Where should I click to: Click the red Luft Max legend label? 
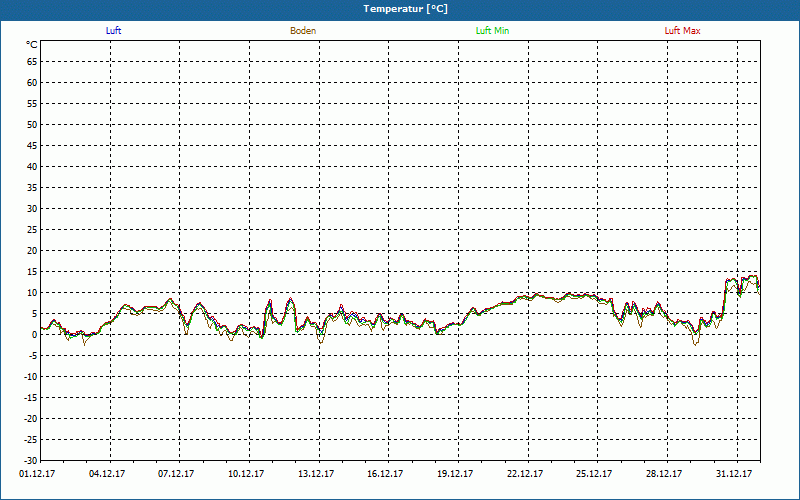pyautogui.click(x=682, y=31)
